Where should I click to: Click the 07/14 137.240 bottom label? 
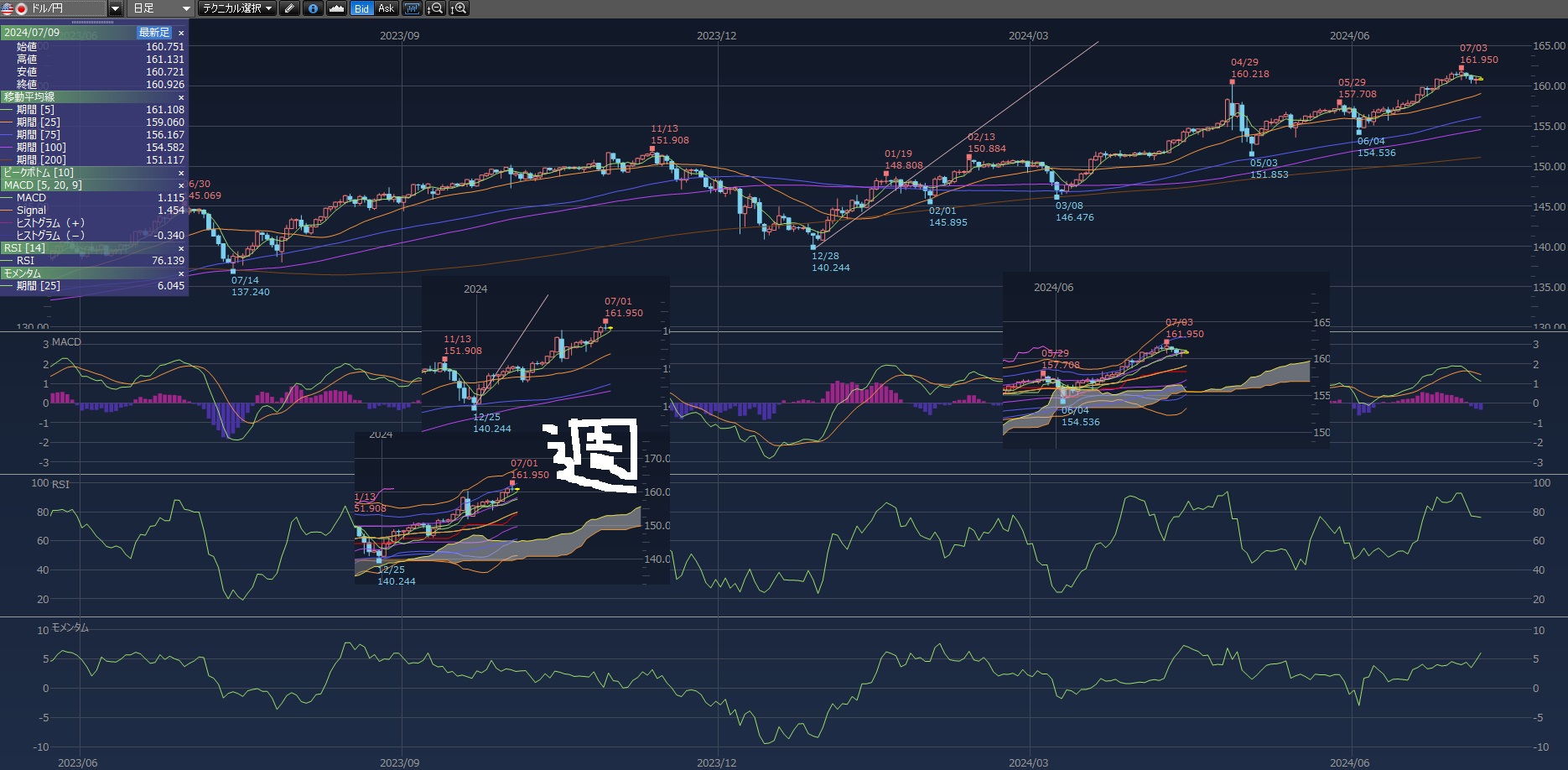[x=250, y=286]
